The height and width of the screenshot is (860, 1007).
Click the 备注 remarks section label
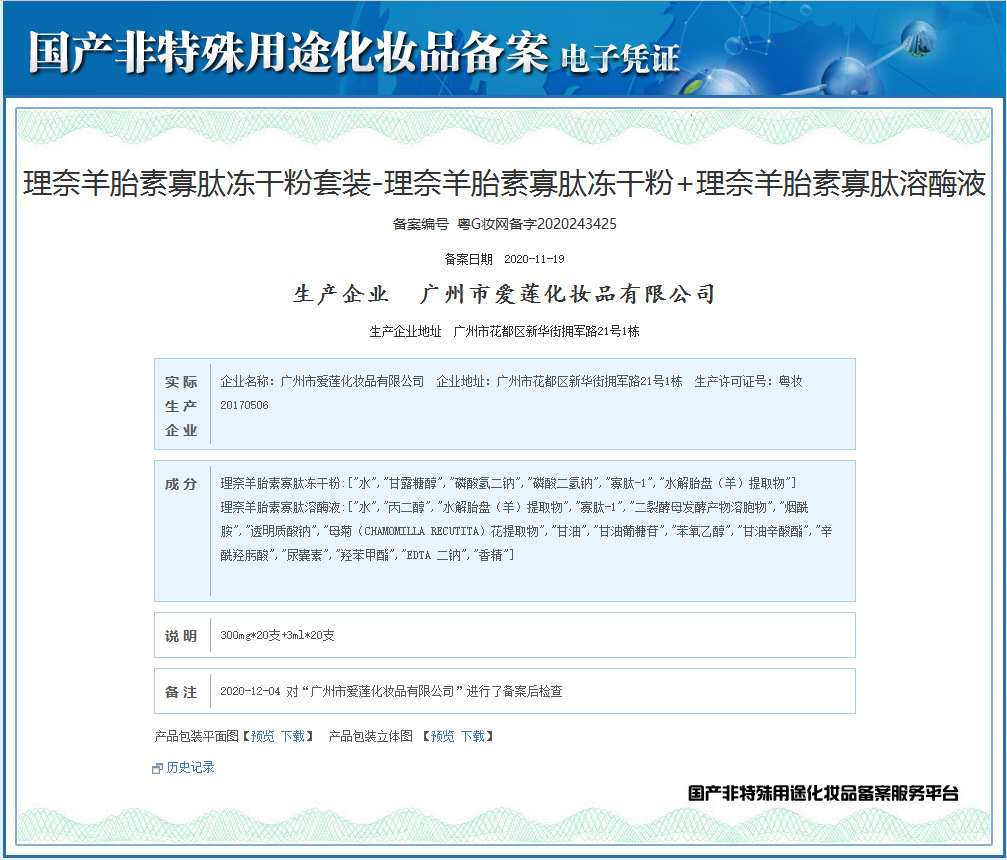coord(181,692)
